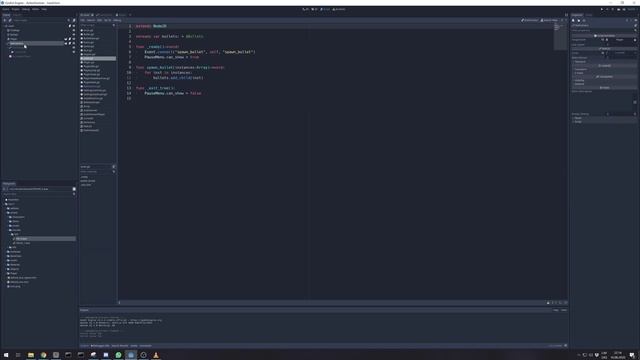Toggle visibility of the Player node
Image resolution: width=640 pixels, height=360 pixels.
[74, 39]
